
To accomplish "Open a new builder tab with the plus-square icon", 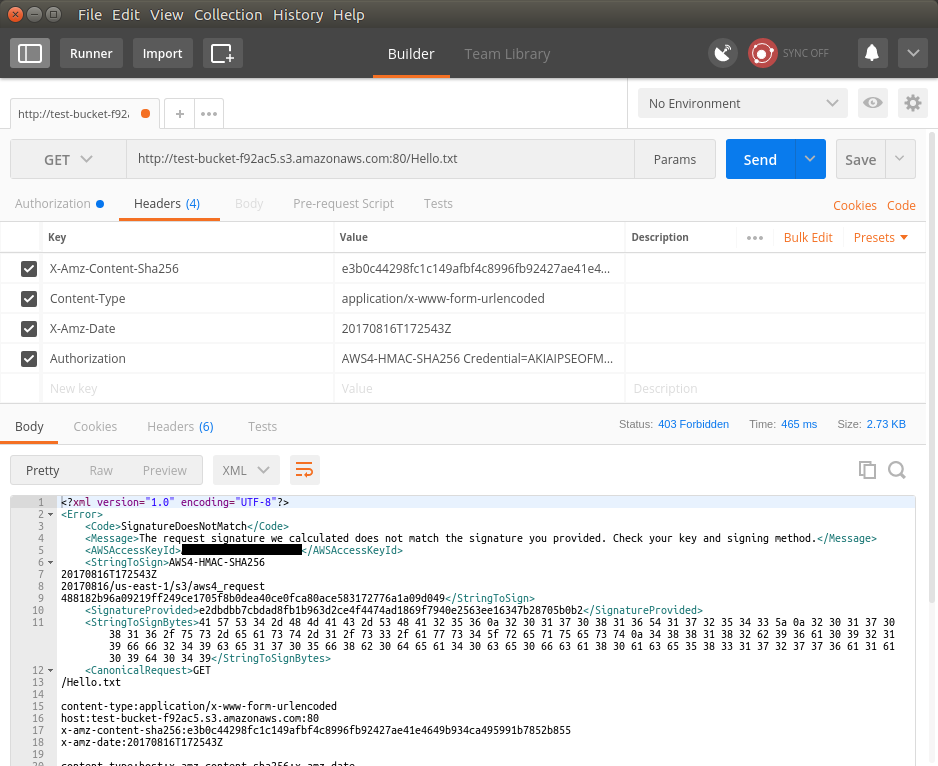I will [x=222, y=52].
